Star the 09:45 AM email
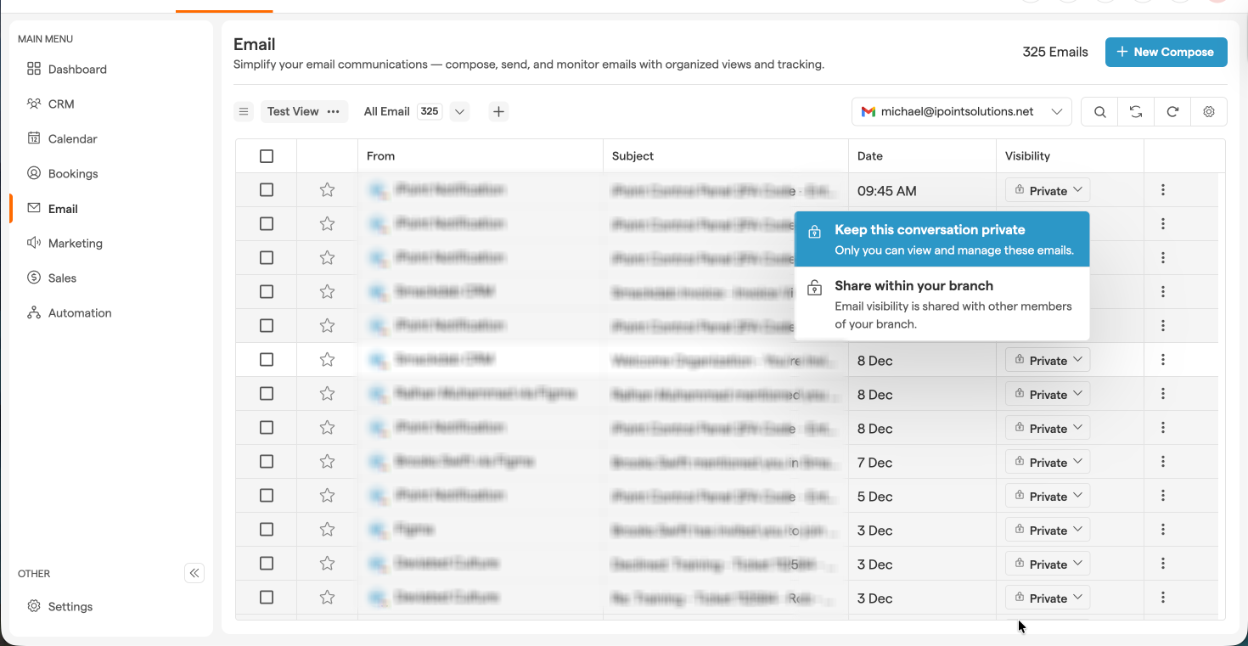The image size is (1248, 646). click(x=327, y=190)
